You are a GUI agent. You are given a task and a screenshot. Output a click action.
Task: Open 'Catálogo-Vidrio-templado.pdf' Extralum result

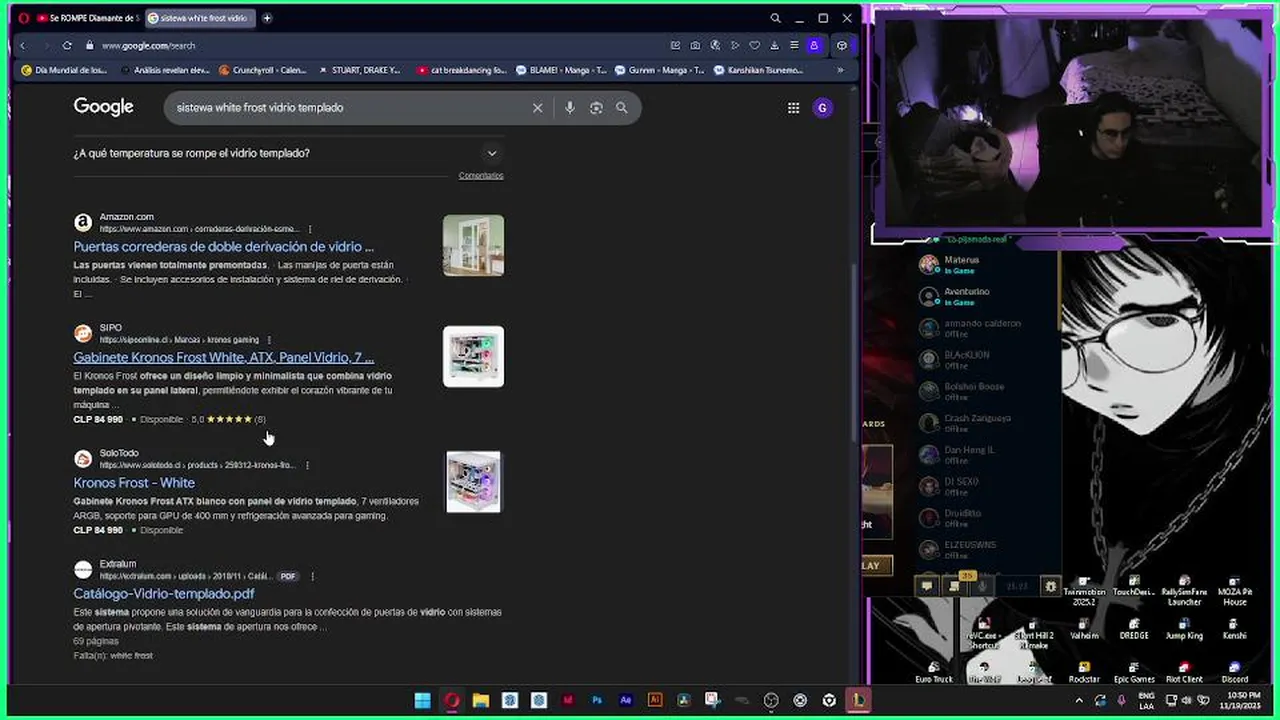[x=164, y=594]
